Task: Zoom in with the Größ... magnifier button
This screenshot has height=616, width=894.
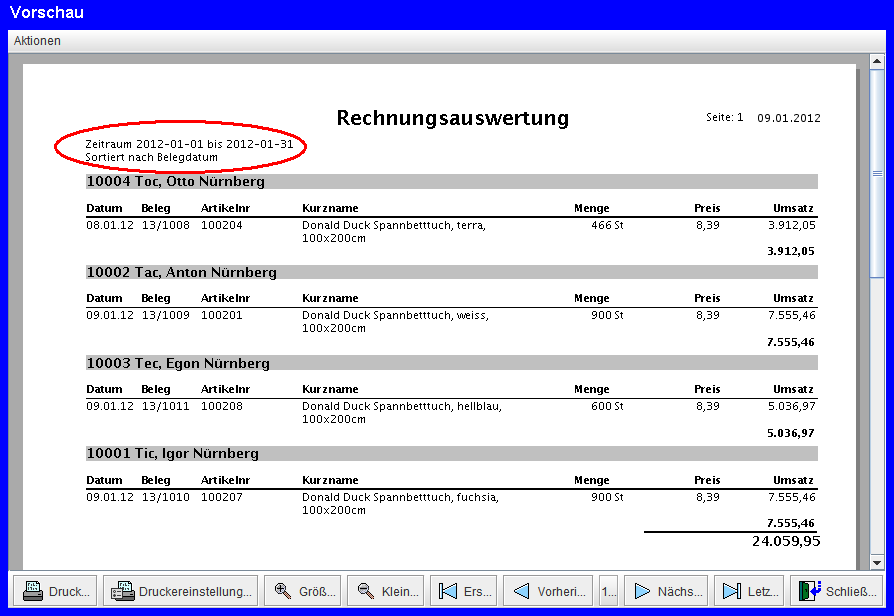Action: (302, 591)
